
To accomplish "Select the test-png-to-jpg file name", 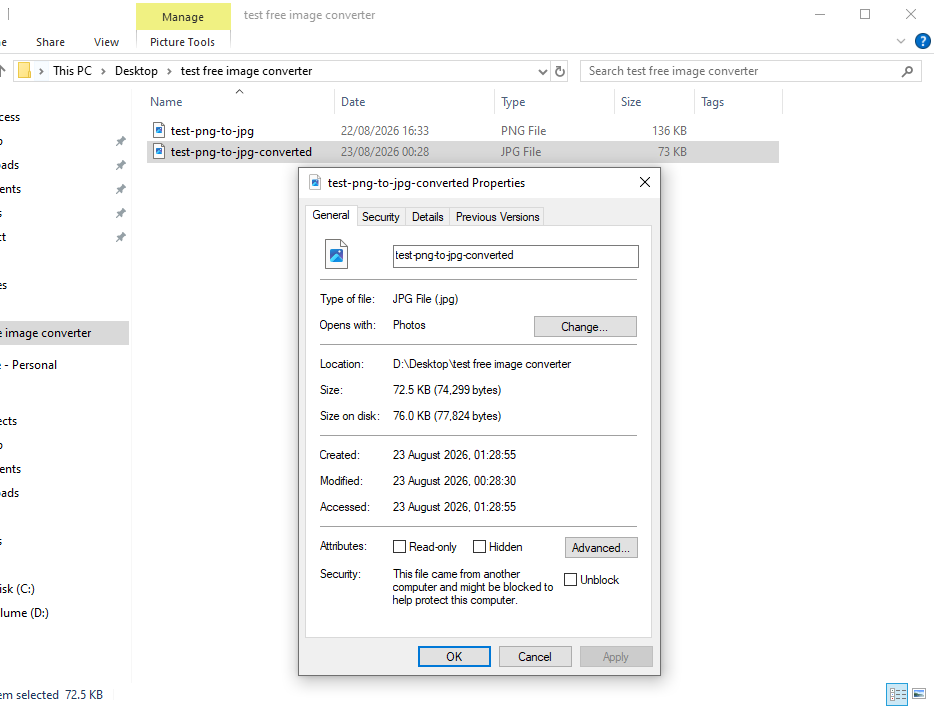I will coord(212,130).
